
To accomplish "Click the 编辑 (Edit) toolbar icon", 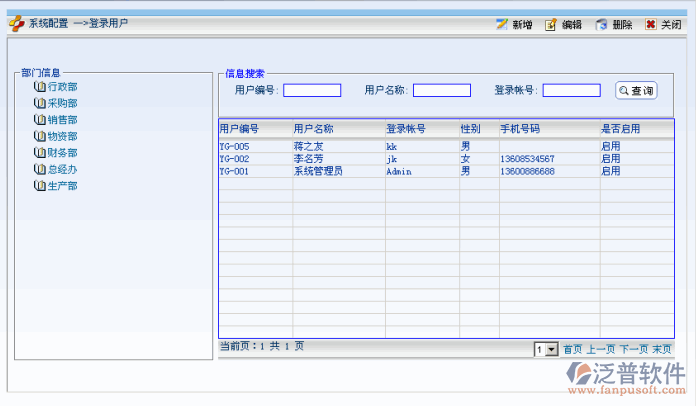I will (551, 24).
